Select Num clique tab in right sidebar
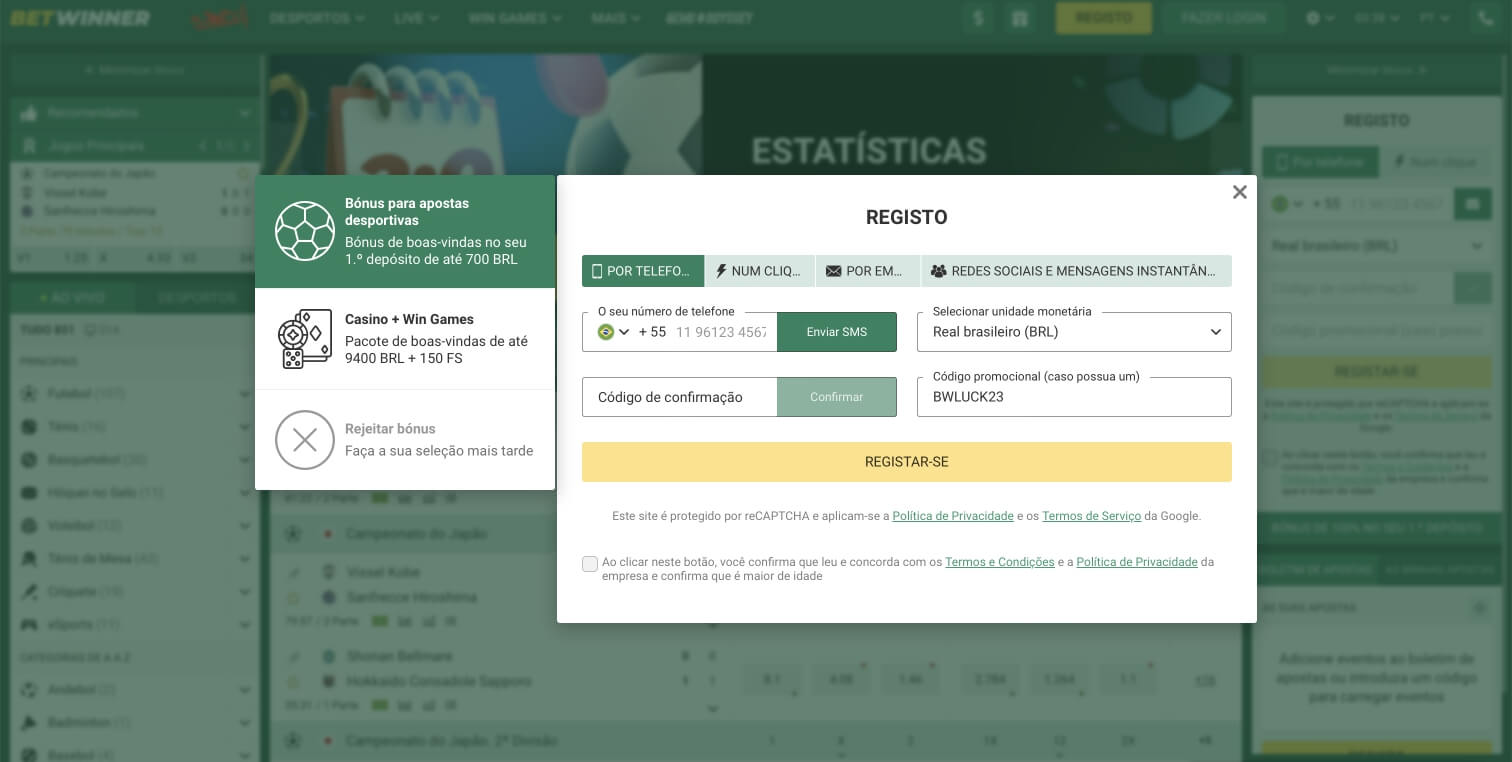The image size is (1512, 762). (1435, 161)
